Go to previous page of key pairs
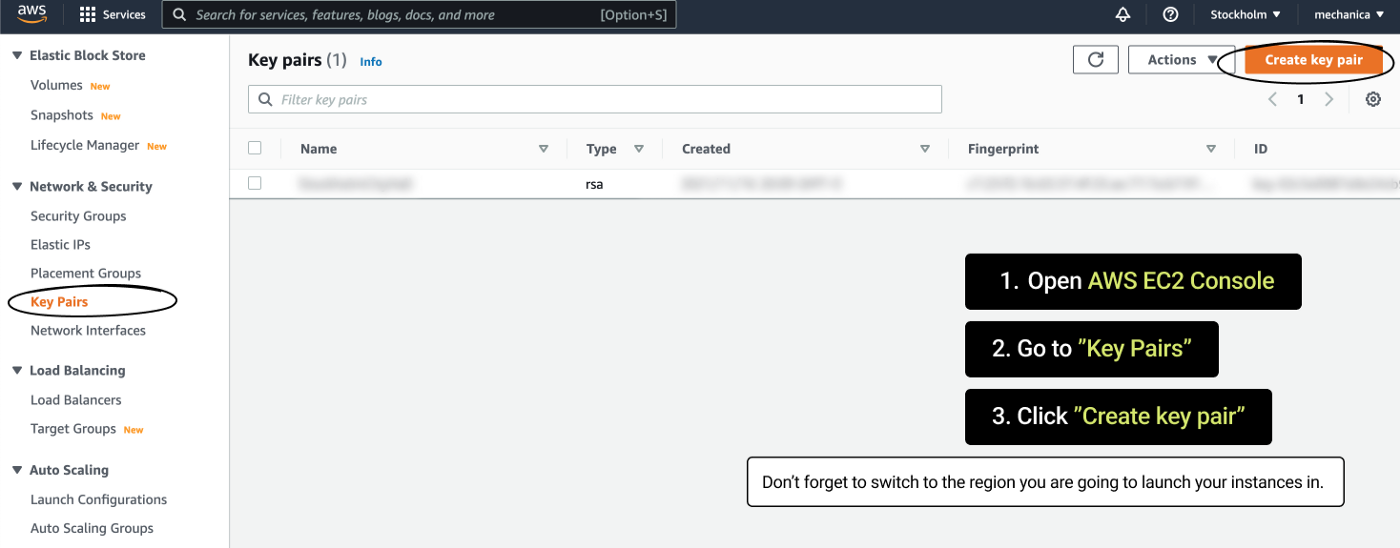The width and height of the screenshot is (1400, 548). pos(1273,99)
